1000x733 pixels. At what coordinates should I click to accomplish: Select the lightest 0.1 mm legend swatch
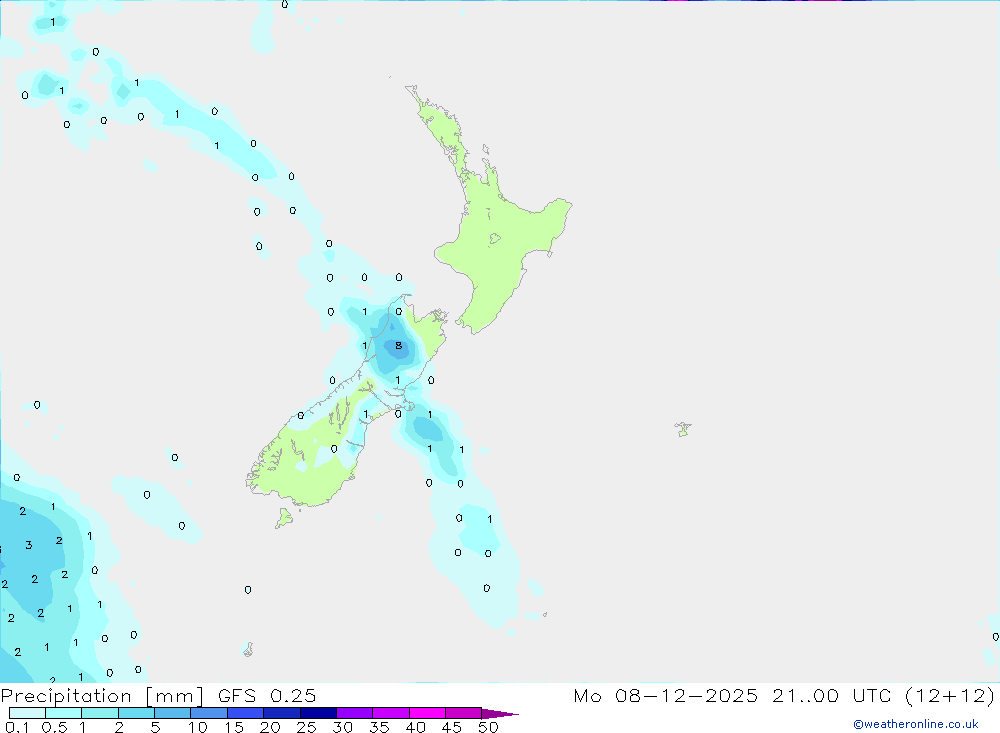pos(27,713)
